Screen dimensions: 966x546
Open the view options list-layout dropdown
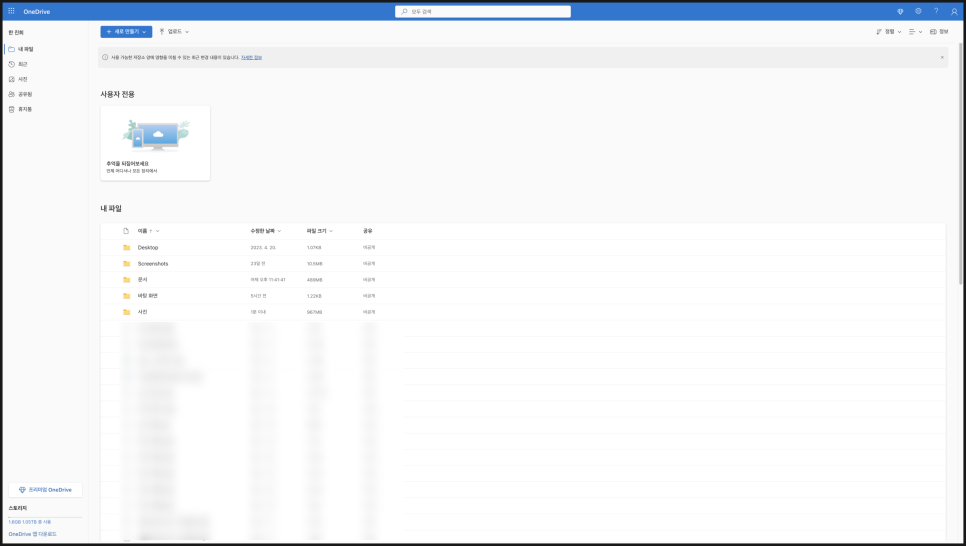click(x=915, y=31)
